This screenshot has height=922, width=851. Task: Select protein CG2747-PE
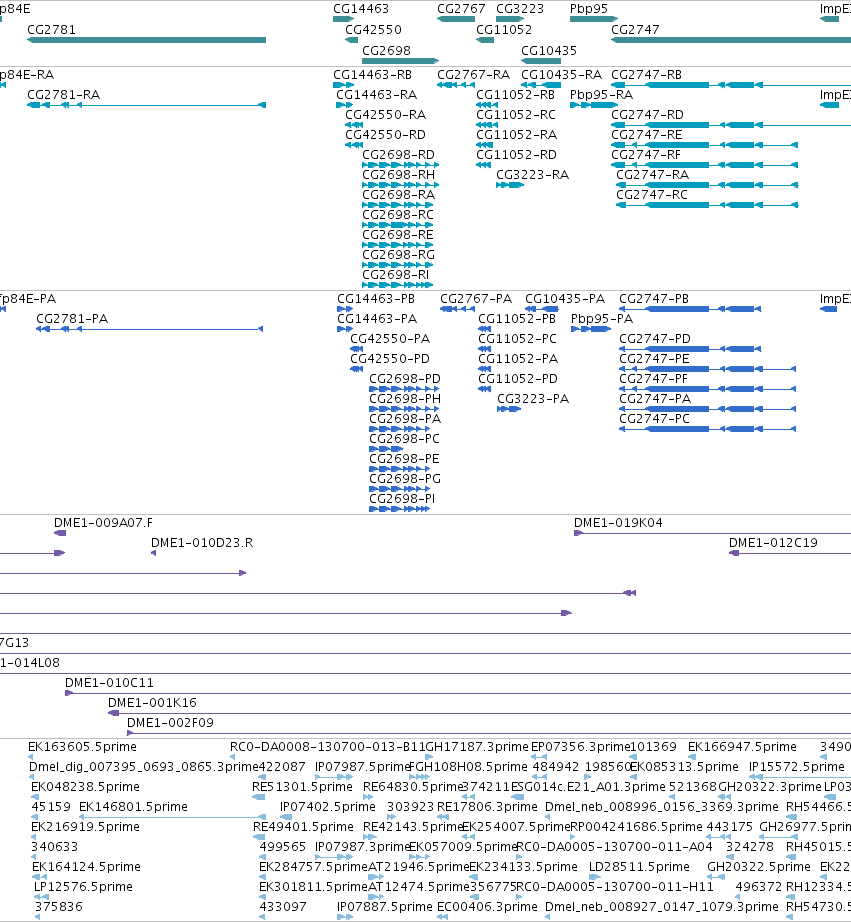tap(654, 359)
